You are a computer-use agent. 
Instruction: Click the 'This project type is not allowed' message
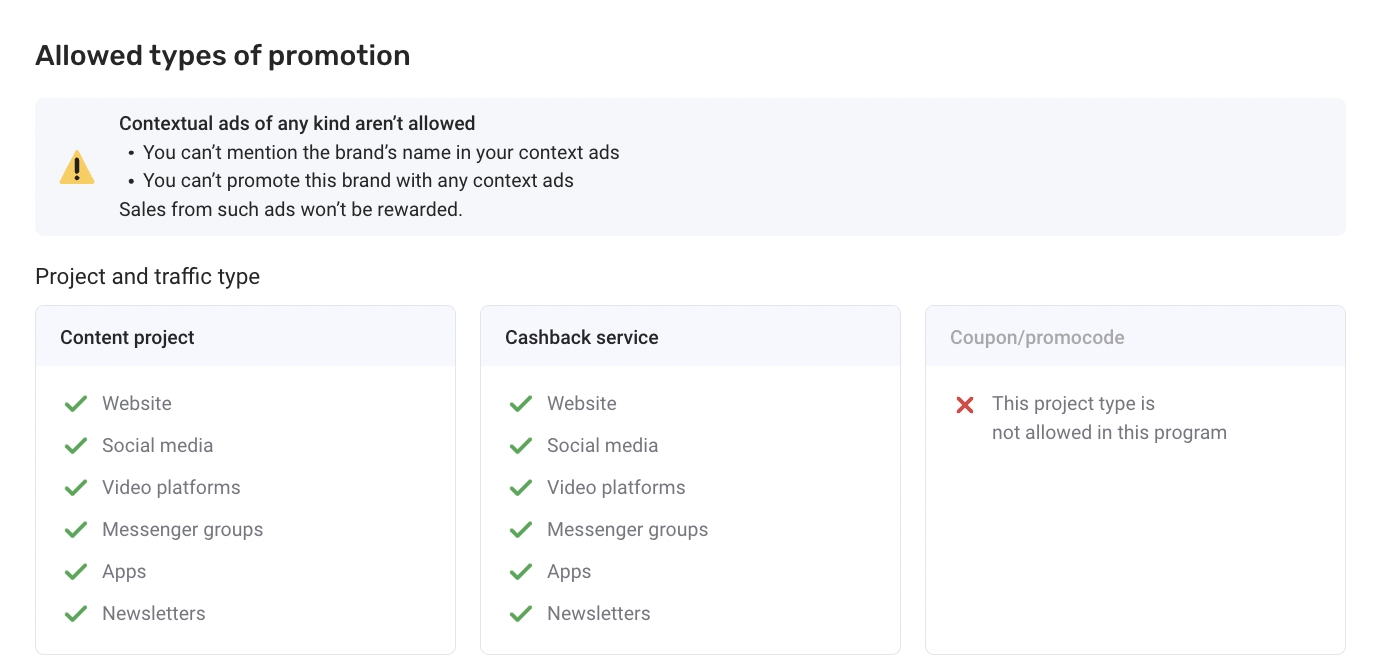pos(1108,418)
